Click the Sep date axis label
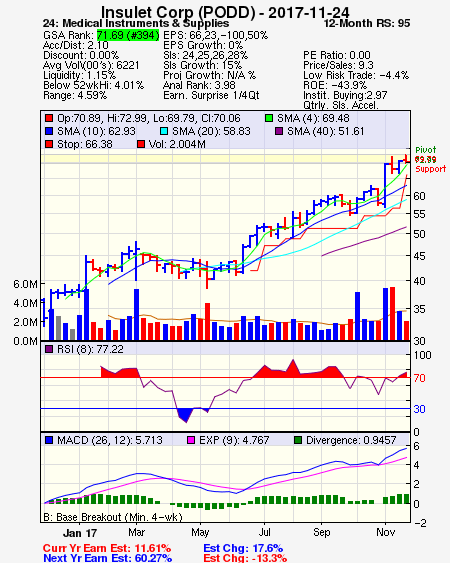The width and height of the screenshot is (450, 563). (x=321, y=532)
